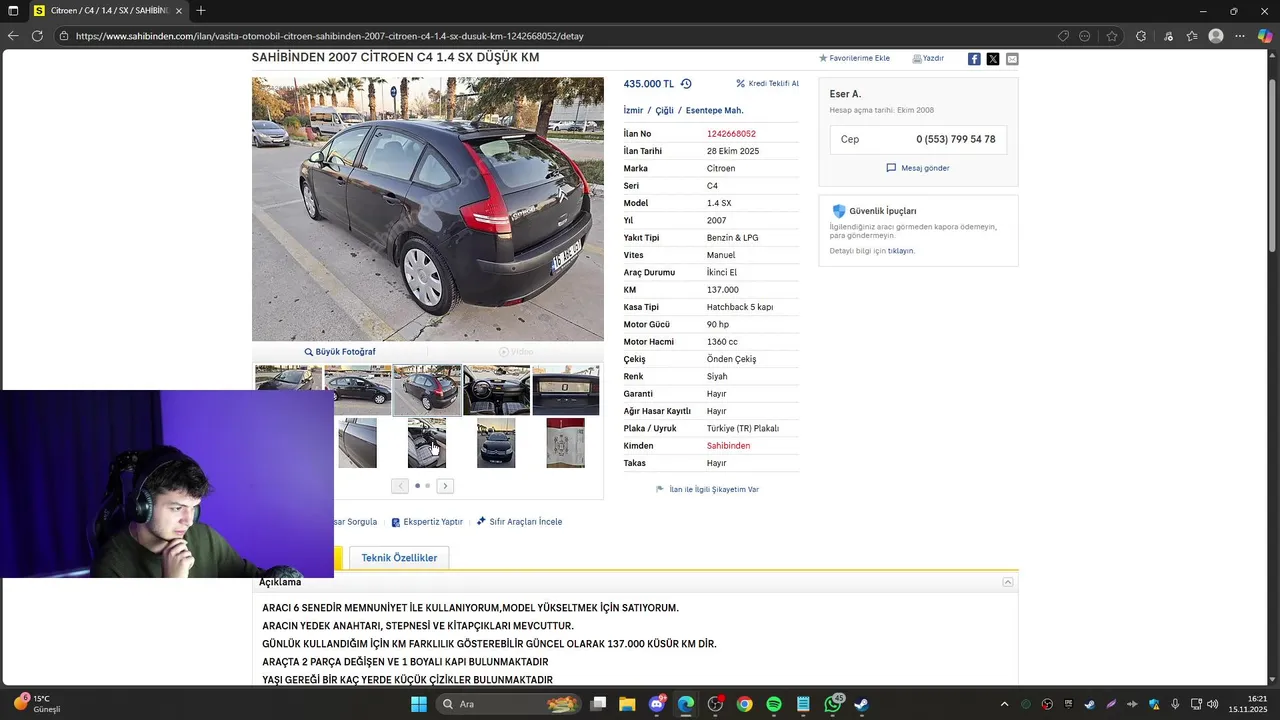Screen dimensions: 1280x720
Task: Click the Yazdır print link
Action: 928,59
